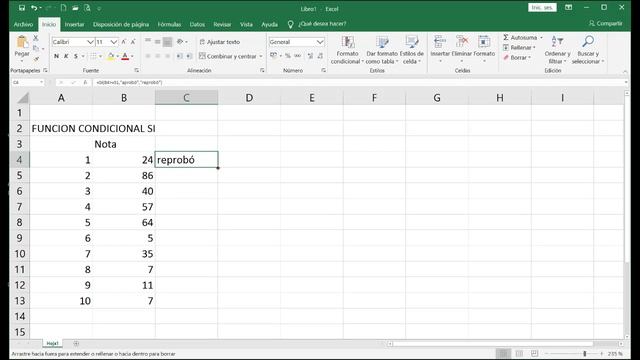Toggle bold formatting (N)
640x360 pixels.
(56, 56)
